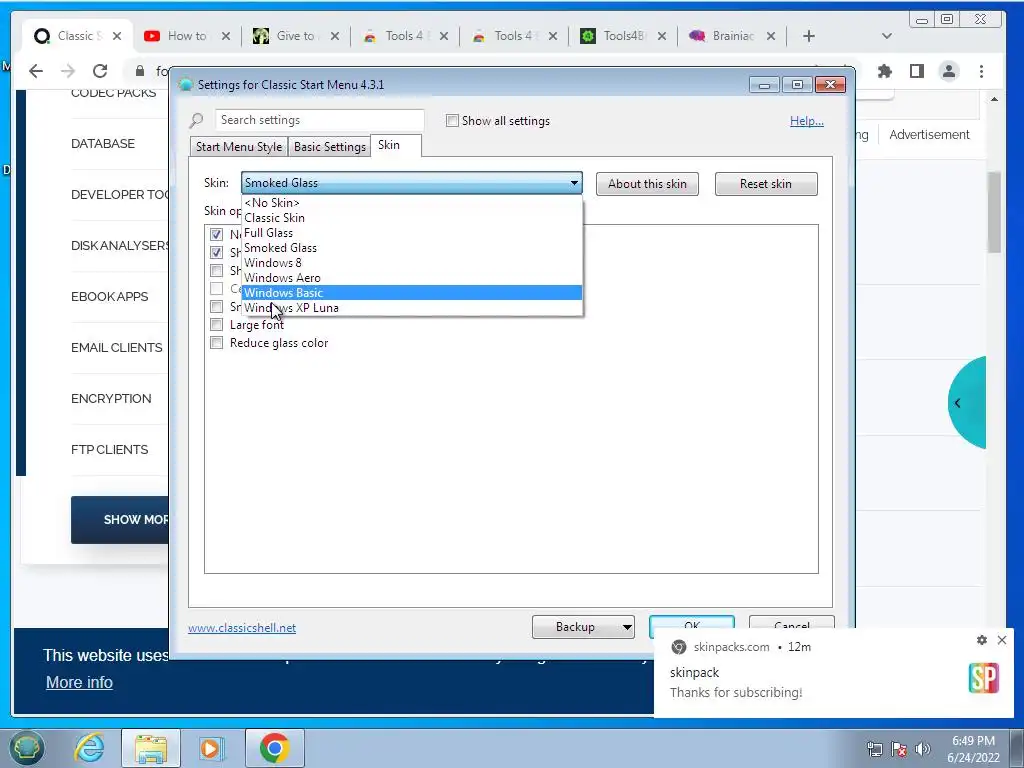
Task: Expand the Backup dropdown button
Action: coord(626,627)
